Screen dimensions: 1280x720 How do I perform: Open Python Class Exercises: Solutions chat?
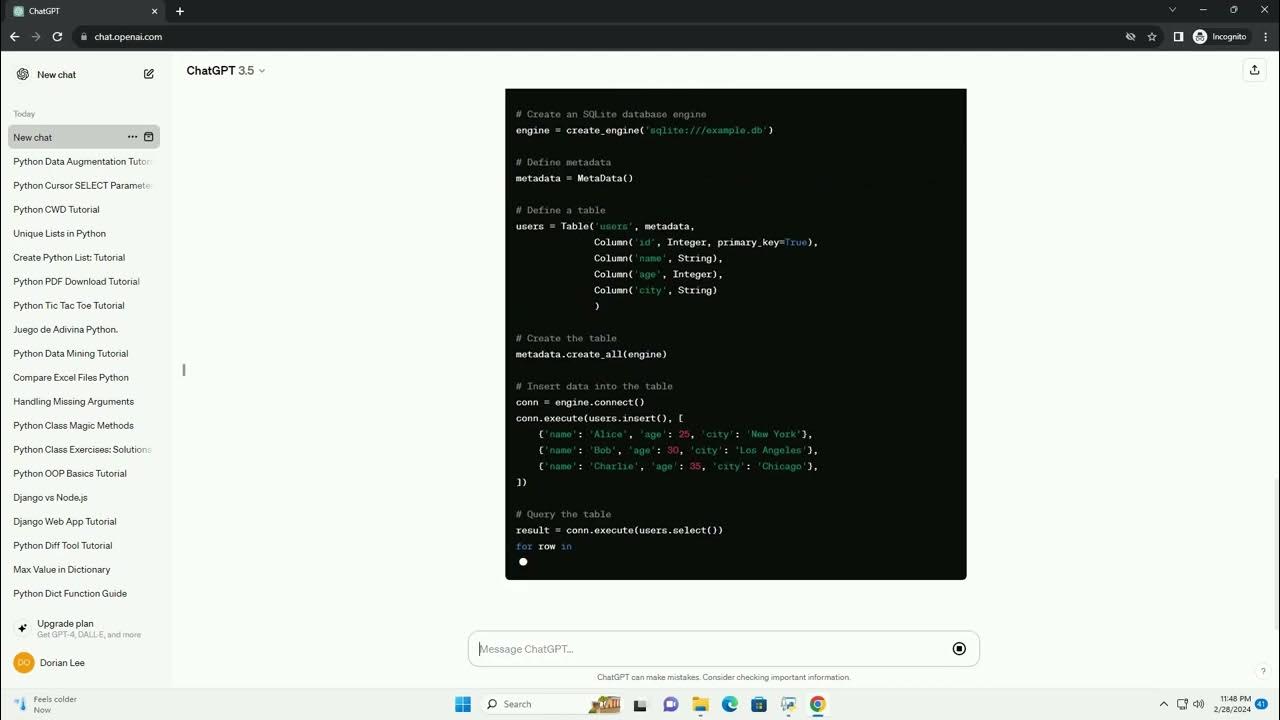[84, 449]
